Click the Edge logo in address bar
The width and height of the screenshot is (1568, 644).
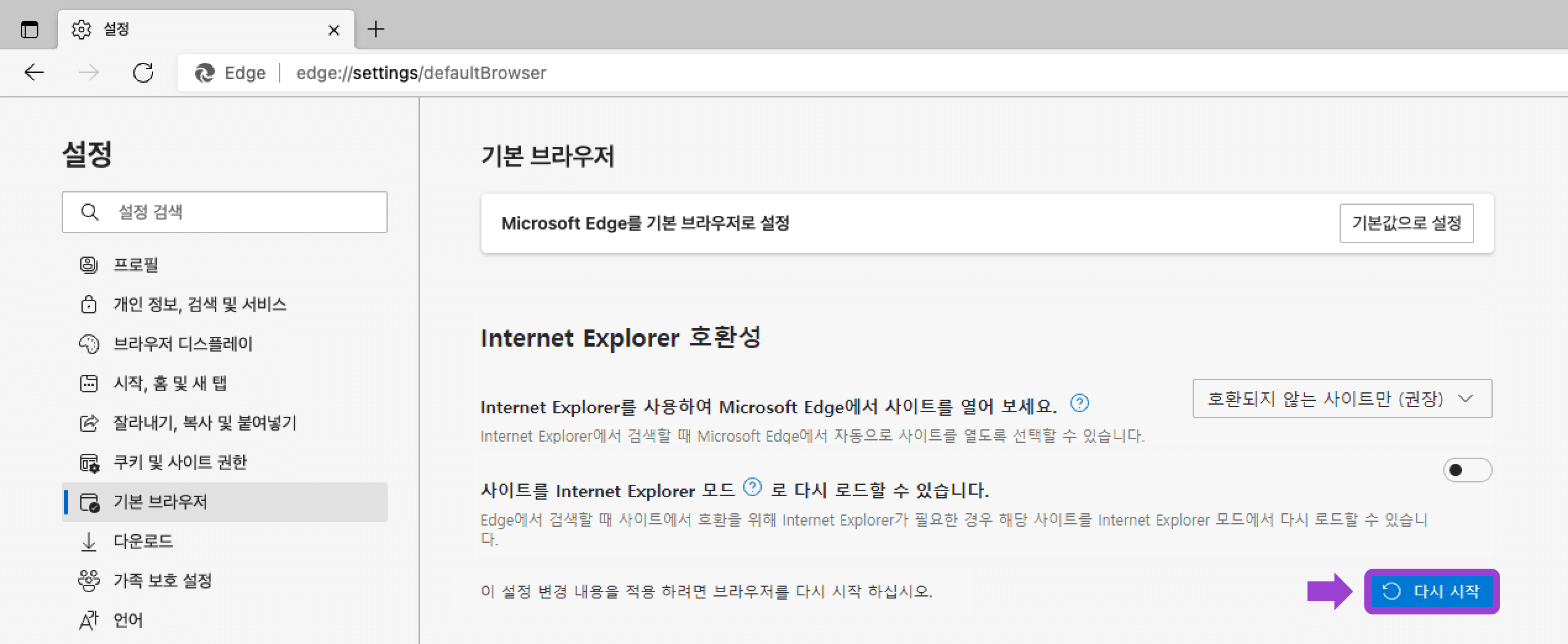tap(205, 73)
